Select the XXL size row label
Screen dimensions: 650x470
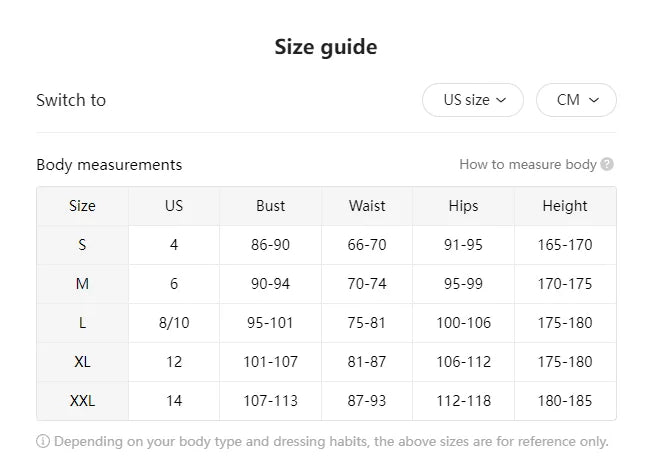[x=82, y=401]
